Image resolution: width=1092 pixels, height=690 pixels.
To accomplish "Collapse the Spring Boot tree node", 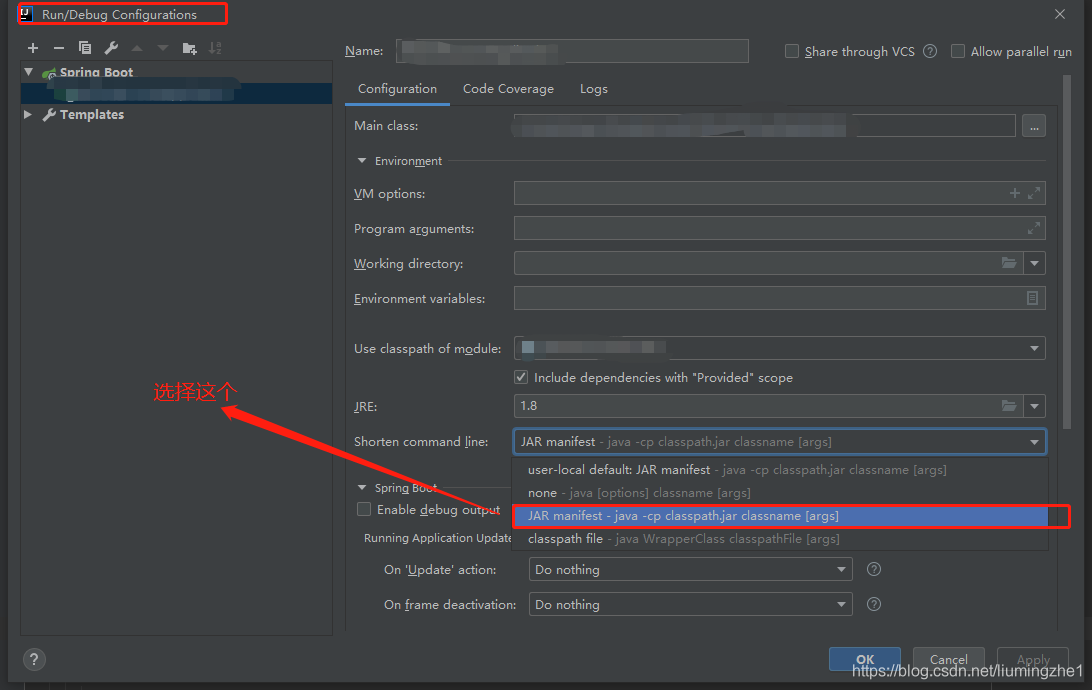I will tap(29, 72).
